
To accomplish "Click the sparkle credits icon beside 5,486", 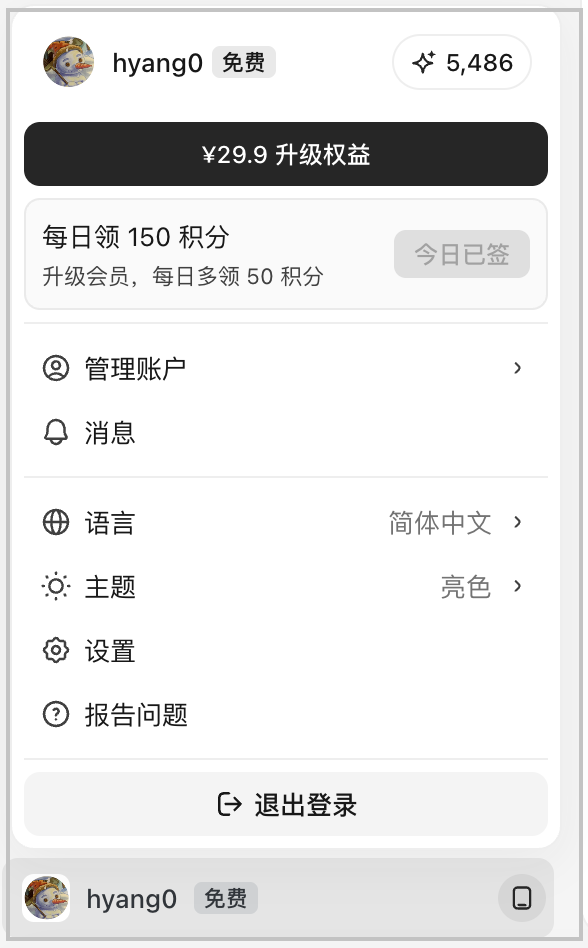I will 424,62.
